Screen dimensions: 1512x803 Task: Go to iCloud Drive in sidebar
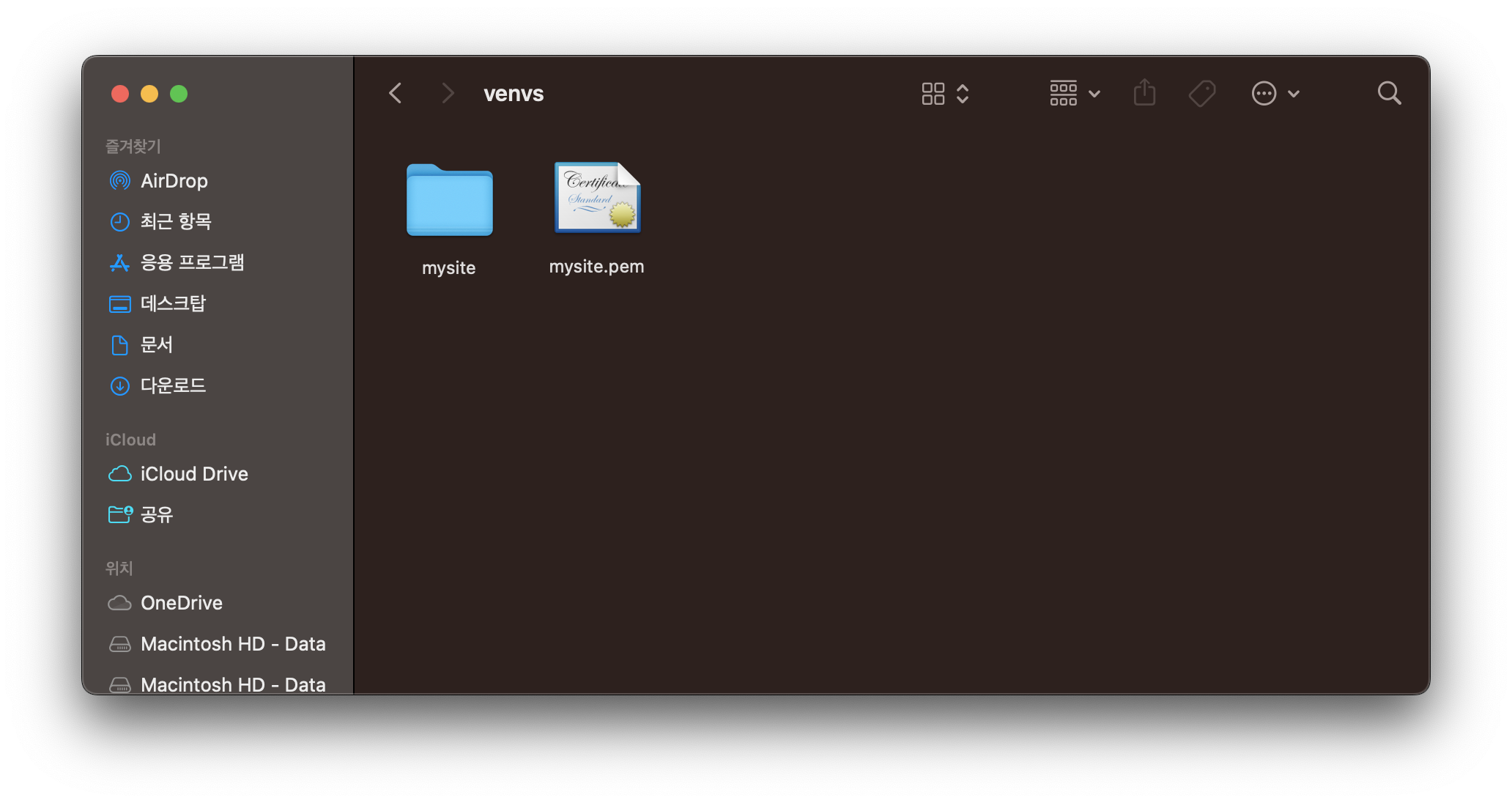click(x=194, y=474)
